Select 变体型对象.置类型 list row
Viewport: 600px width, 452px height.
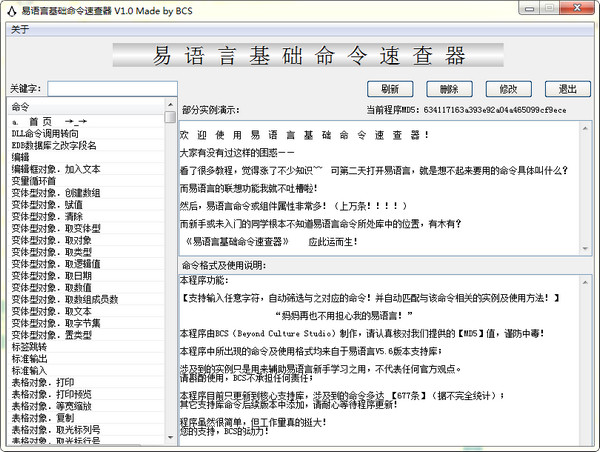click(x=86, y=335)
